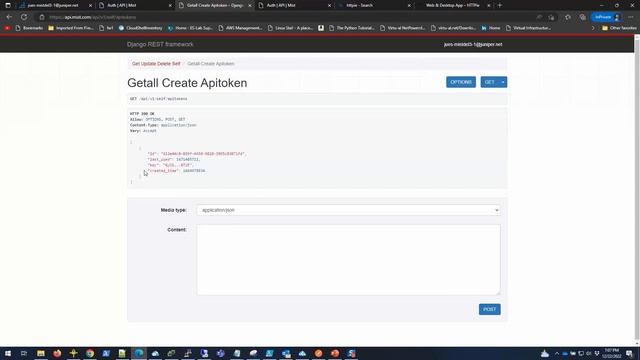Click the page vertical scrollbar
The width and height of the screenshot is (640, 360).
637,191
